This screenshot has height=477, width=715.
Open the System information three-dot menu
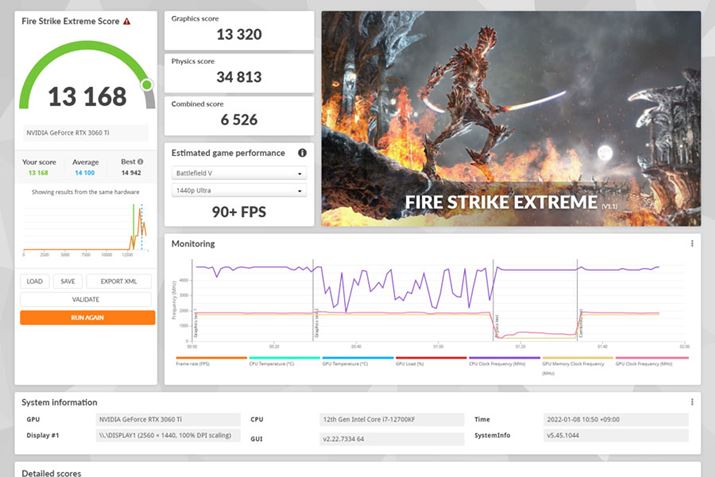point(692,402)
